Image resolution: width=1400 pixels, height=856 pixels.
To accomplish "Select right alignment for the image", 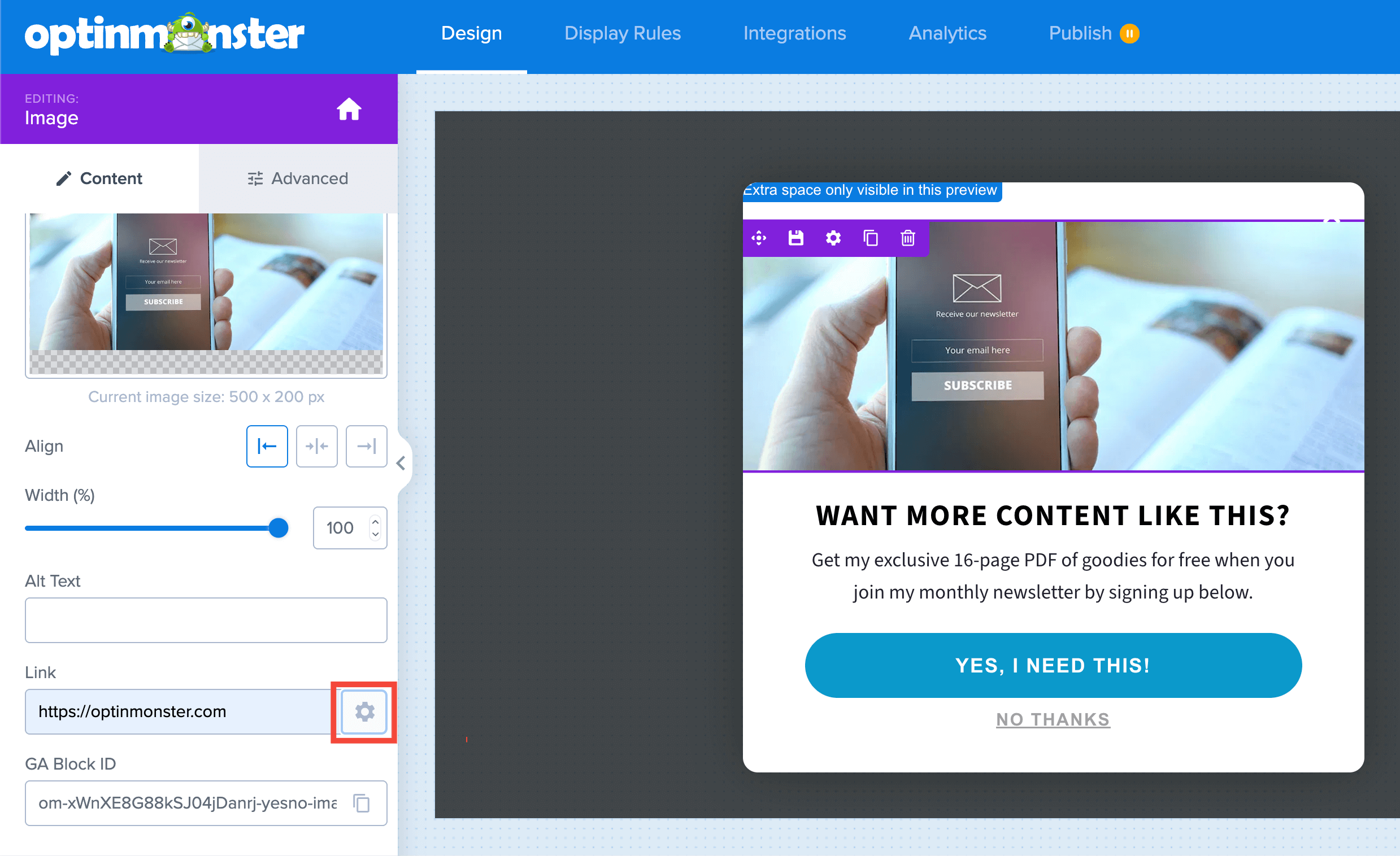I will pyautogui.click(x=367, y=446).
